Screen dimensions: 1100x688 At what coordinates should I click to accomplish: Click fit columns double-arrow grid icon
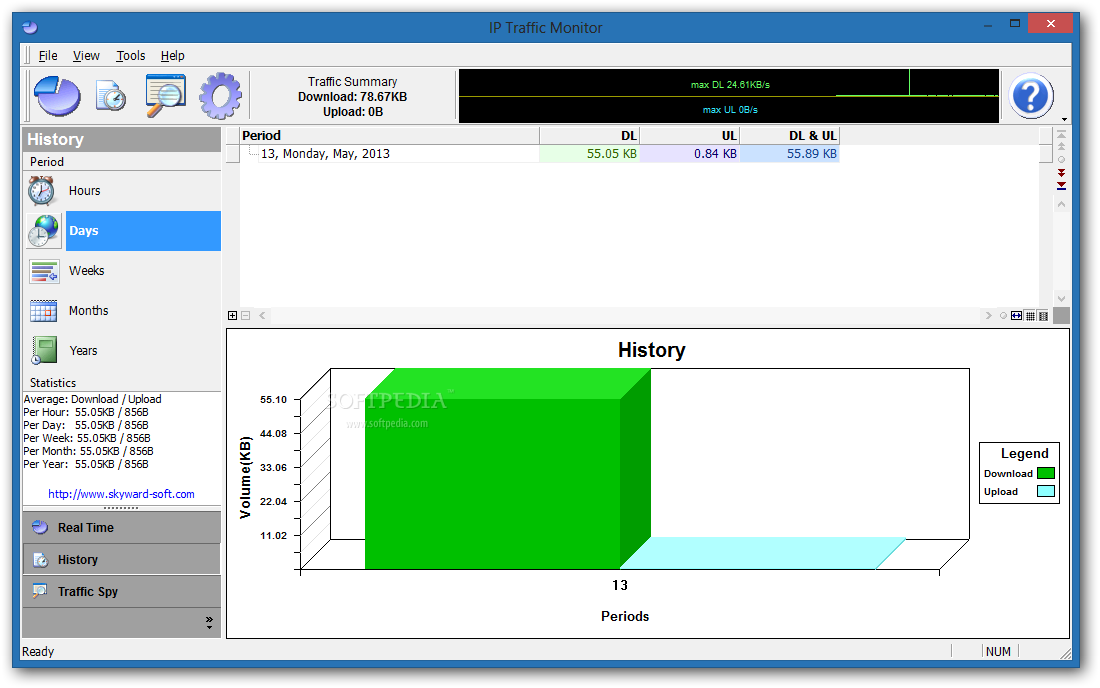[x=1017, y=316]
